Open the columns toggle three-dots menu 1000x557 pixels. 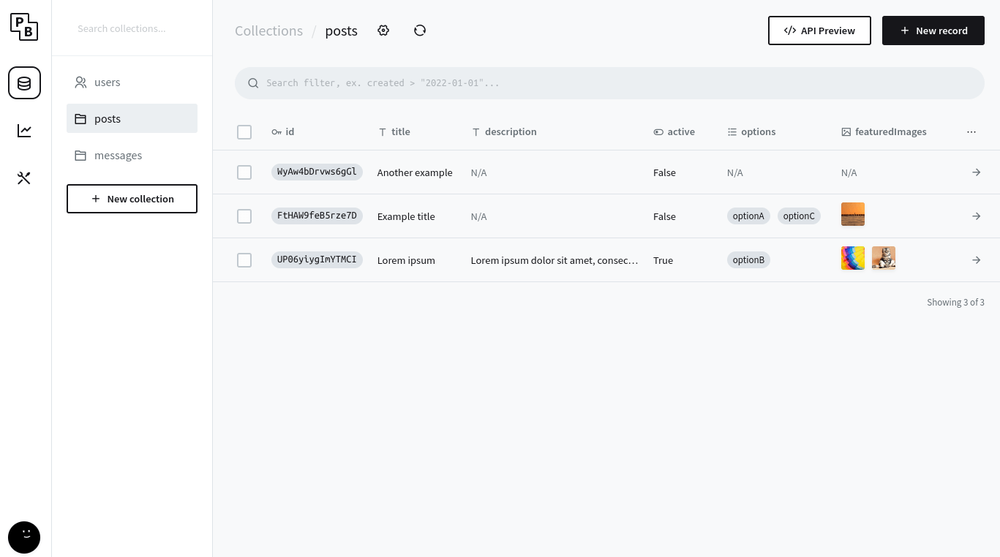coord(971,132)
